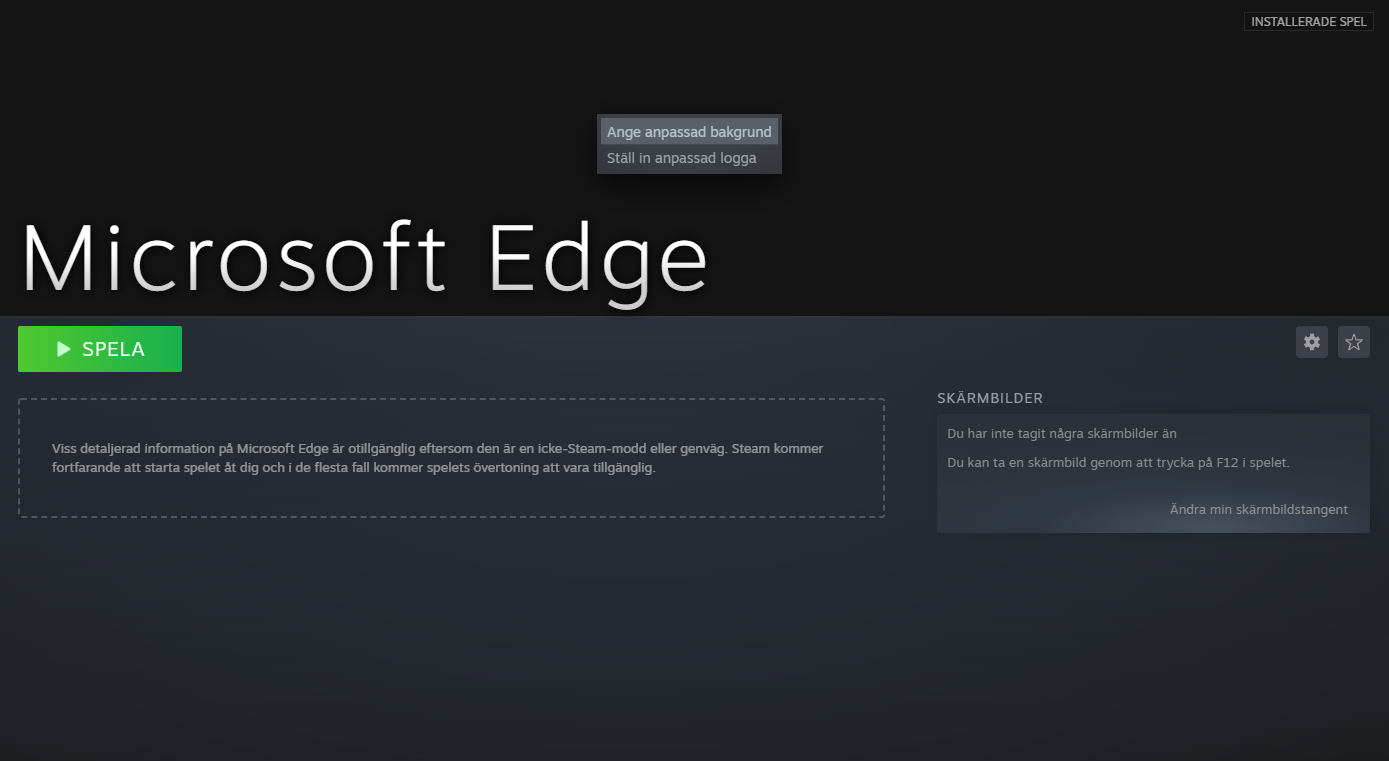Select 'Ange anpassad bakgrund' from context menu

(x=689, y=132)
